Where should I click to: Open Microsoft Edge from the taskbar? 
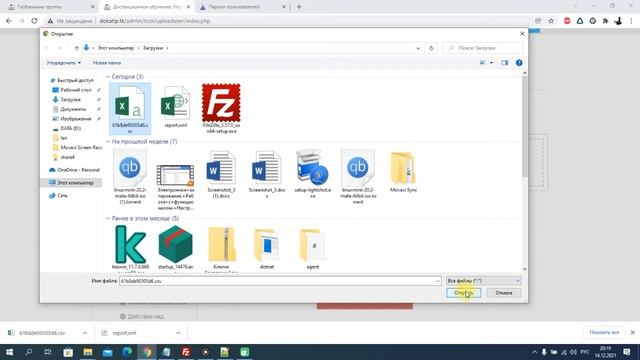pos(127,352)
